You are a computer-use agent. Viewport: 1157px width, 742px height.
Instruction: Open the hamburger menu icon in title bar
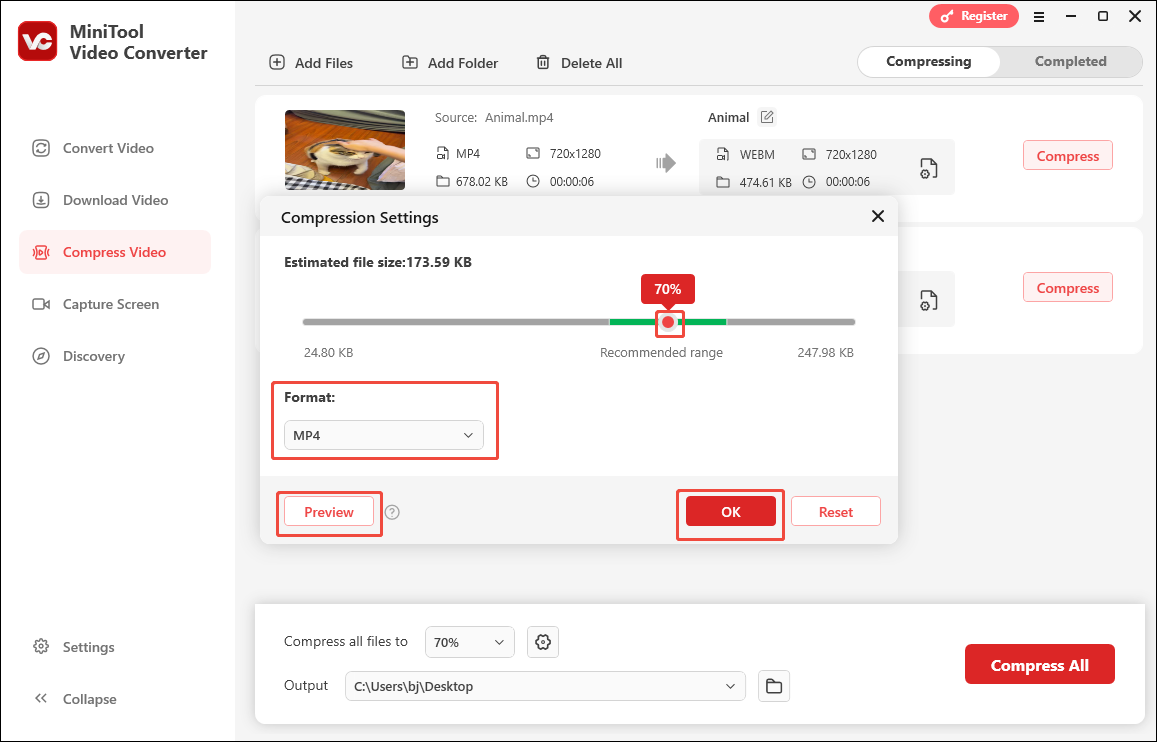[1039, 17]
